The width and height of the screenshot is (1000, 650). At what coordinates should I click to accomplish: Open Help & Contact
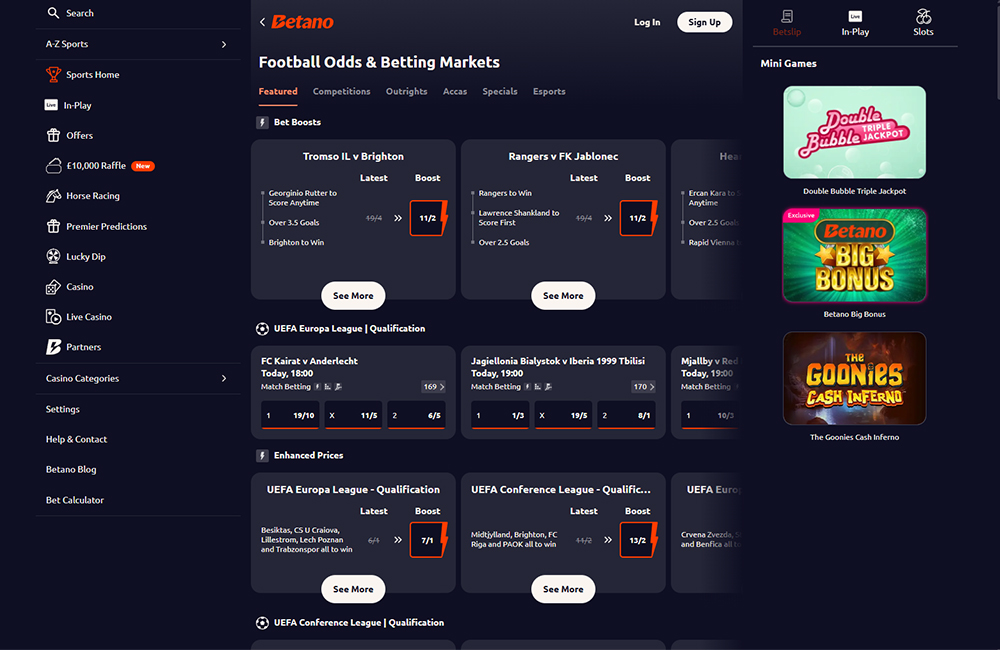click(x=77, y=439)
